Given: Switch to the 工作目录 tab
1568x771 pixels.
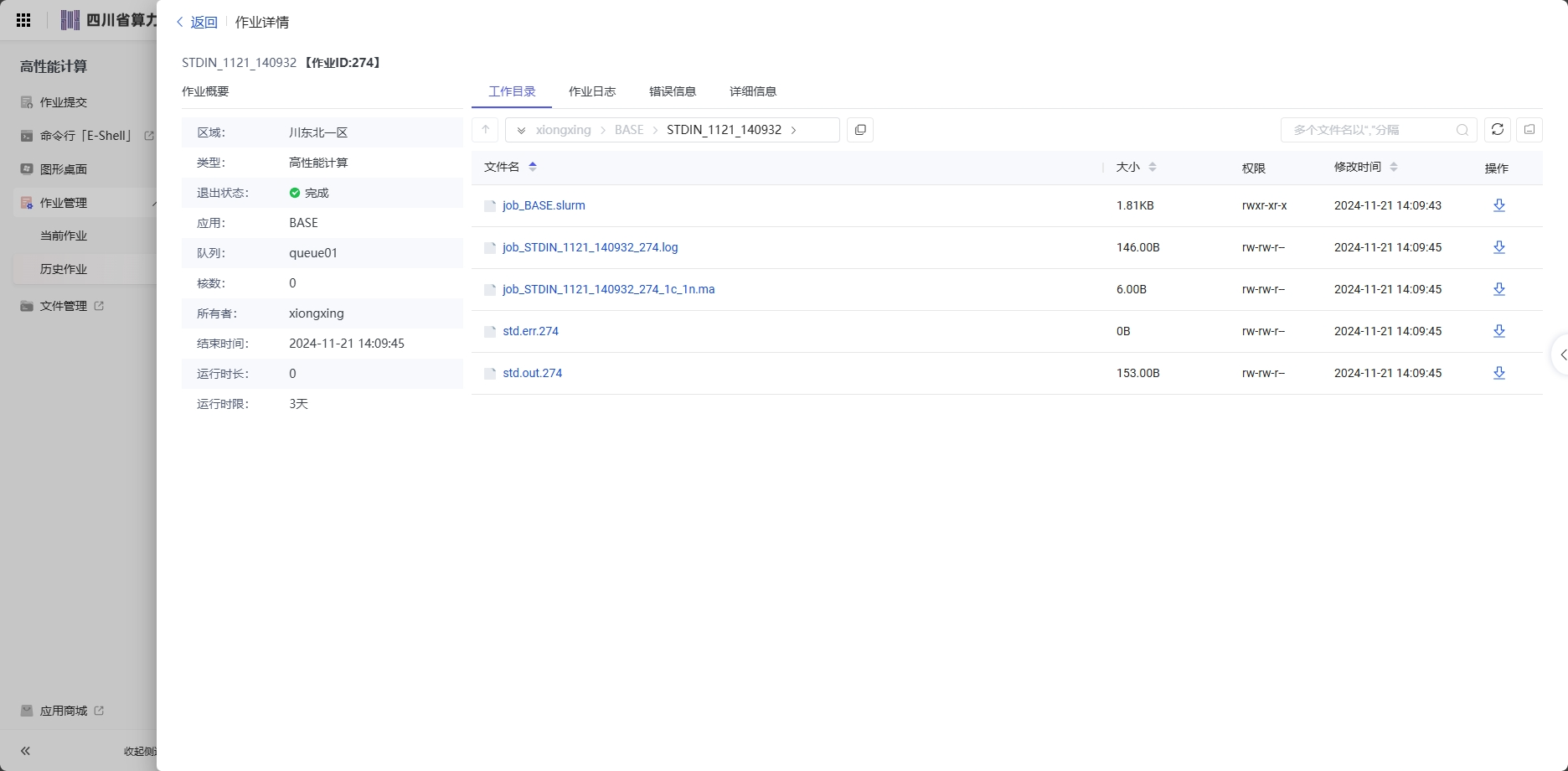Looking at the screenshot, I should click(x=512, y=91).
